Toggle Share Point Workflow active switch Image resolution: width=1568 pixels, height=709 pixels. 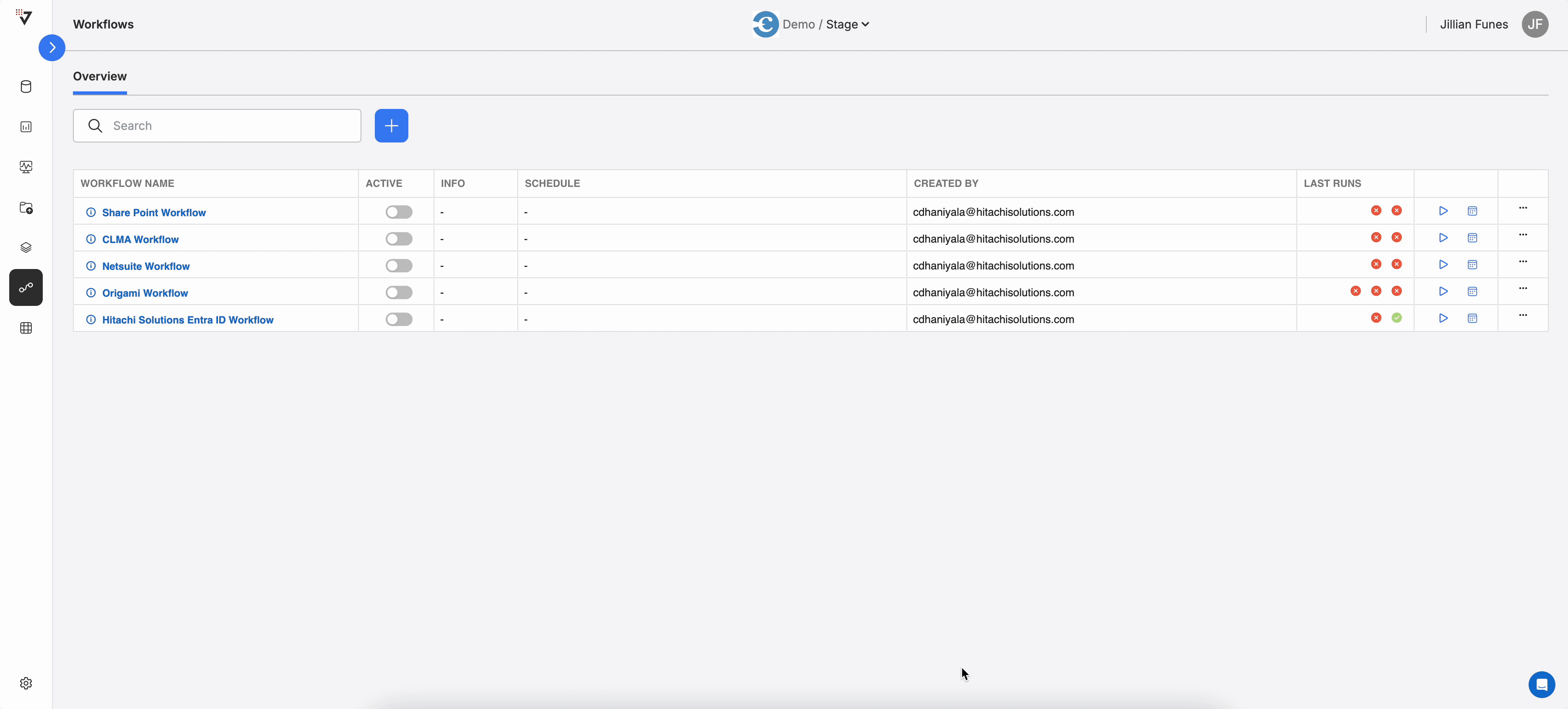399,212
